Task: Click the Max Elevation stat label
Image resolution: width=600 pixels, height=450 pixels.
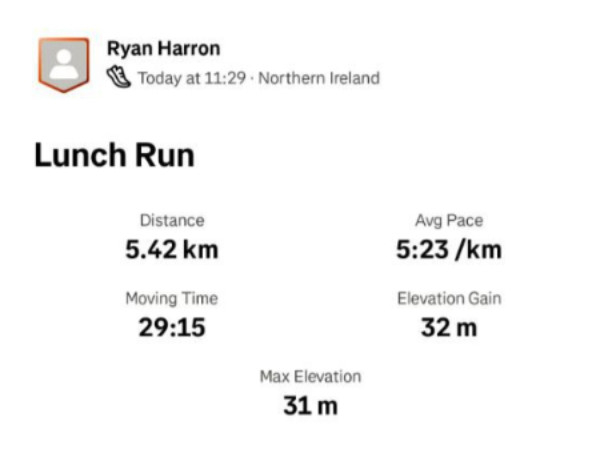Action: coord(310,377)
